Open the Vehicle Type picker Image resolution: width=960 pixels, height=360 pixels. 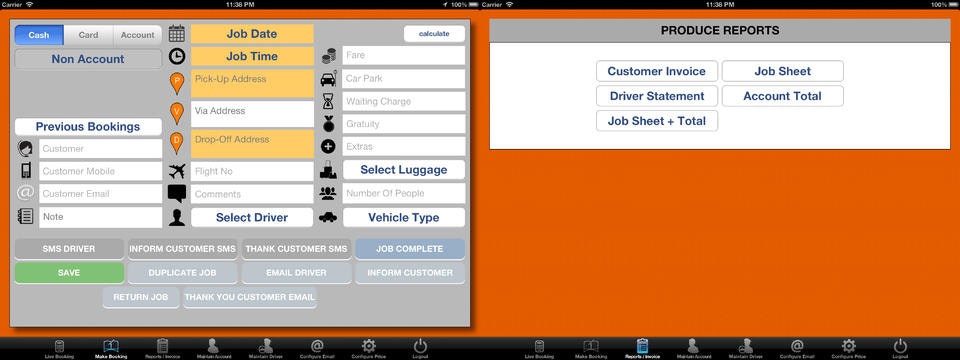click(x=404, y=217)
